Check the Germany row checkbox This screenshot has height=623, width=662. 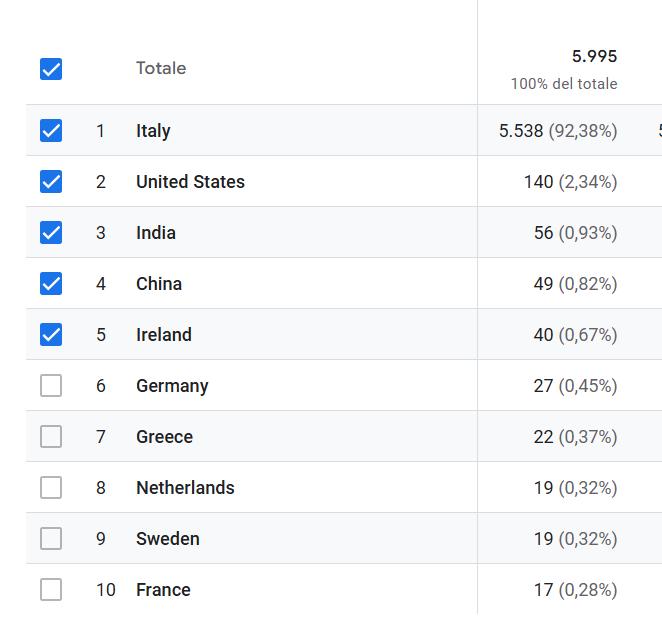pos(51,386)
